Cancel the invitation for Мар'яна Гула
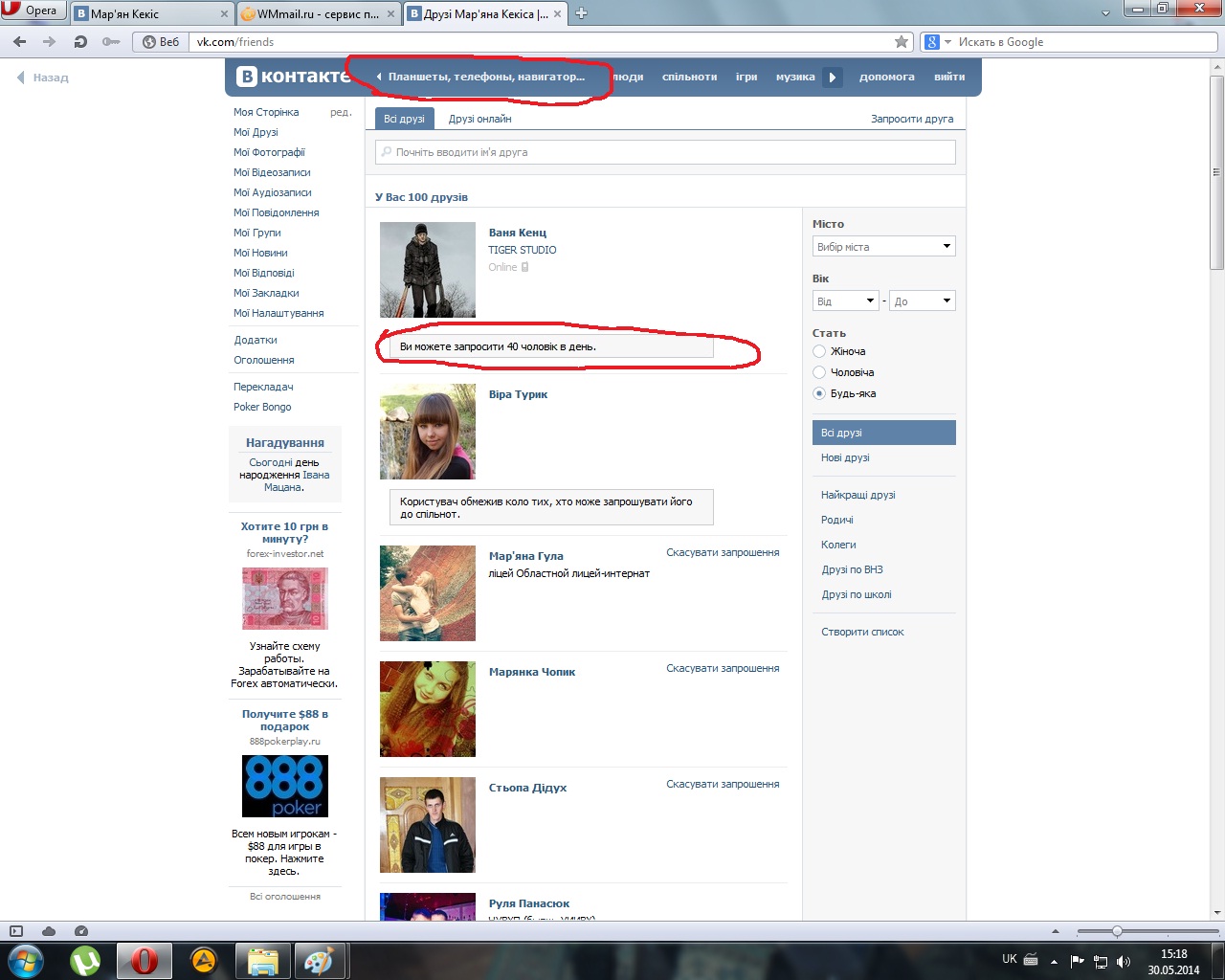 coord(723,552)
